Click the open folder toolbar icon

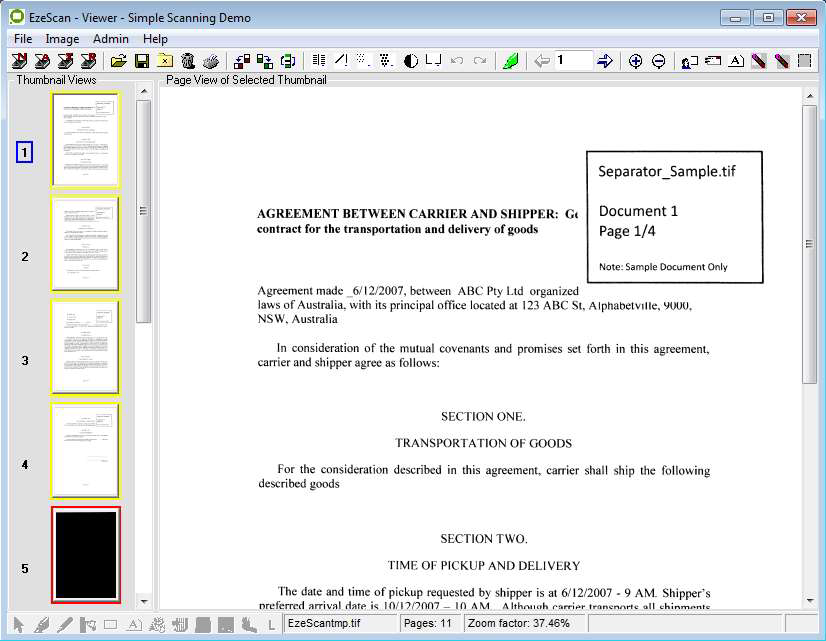coord(119,61)
